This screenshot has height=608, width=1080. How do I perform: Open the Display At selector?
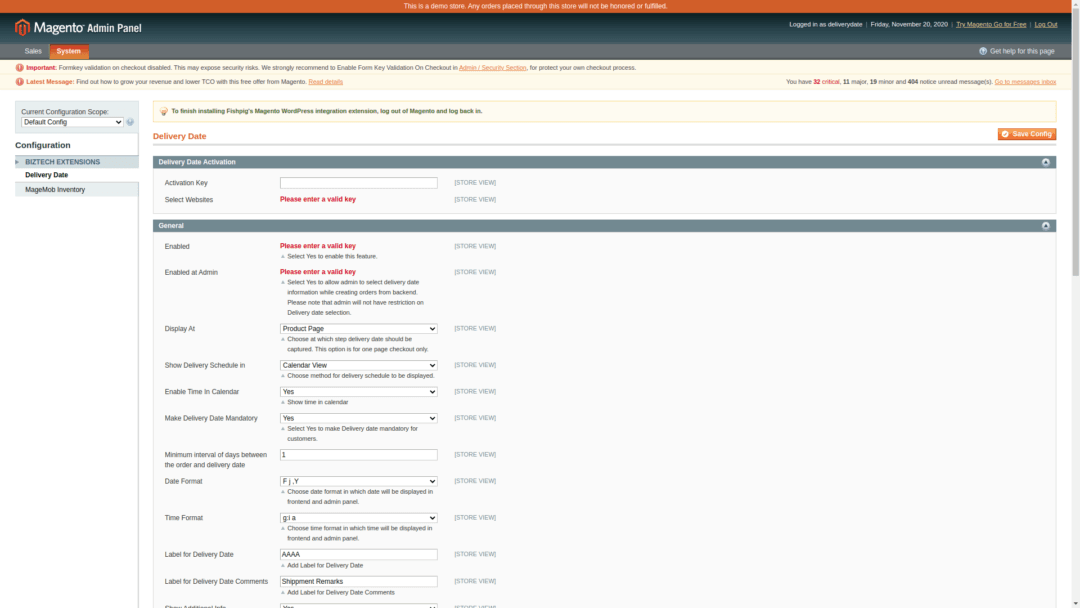(358, 328)
